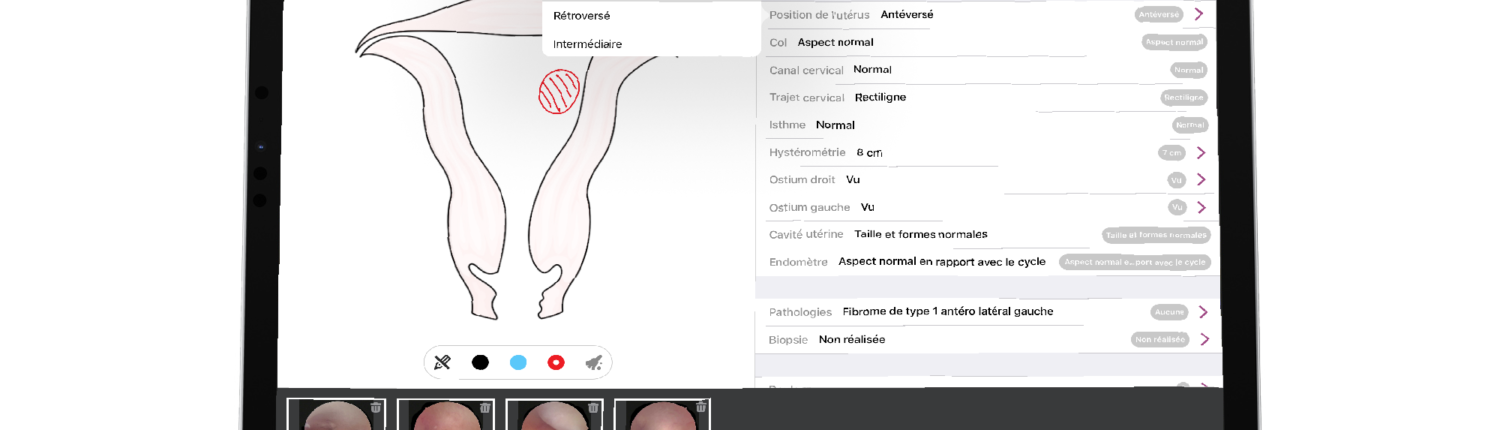Screen dimensions: 1500x430
Task: Edit the Endomètre 'Aspect normal en rapport avec le cycle' value
Action: click(942, 261)
